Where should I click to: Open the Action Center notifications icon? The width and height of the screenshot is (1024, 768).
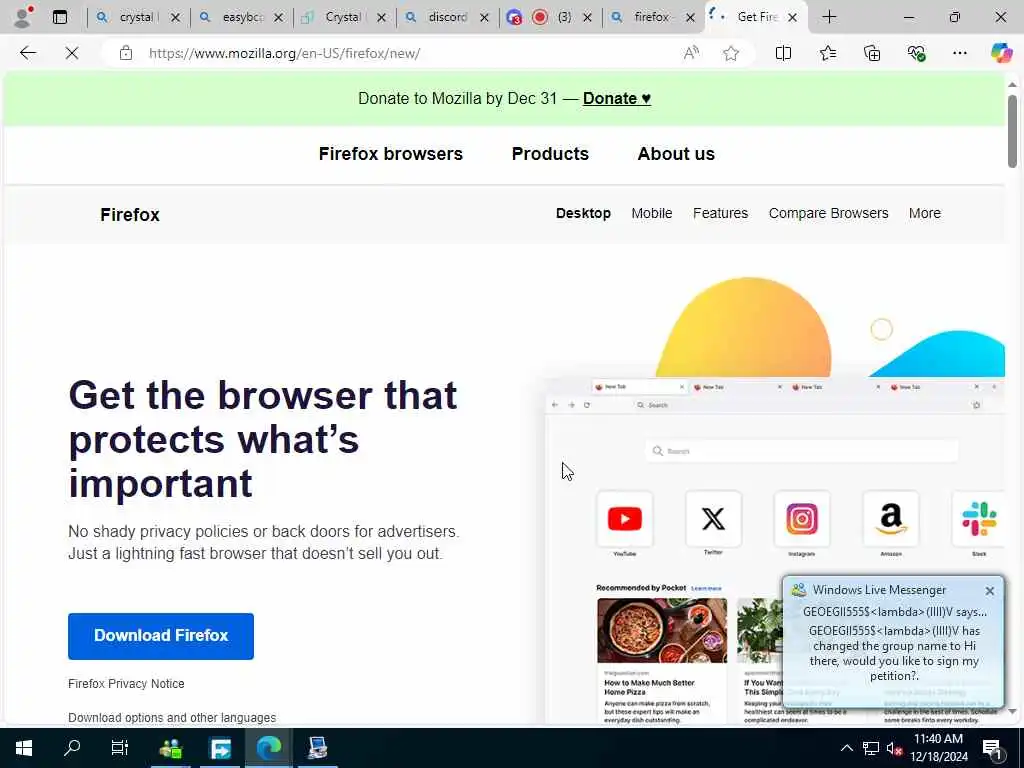click(x=992, y=750)
